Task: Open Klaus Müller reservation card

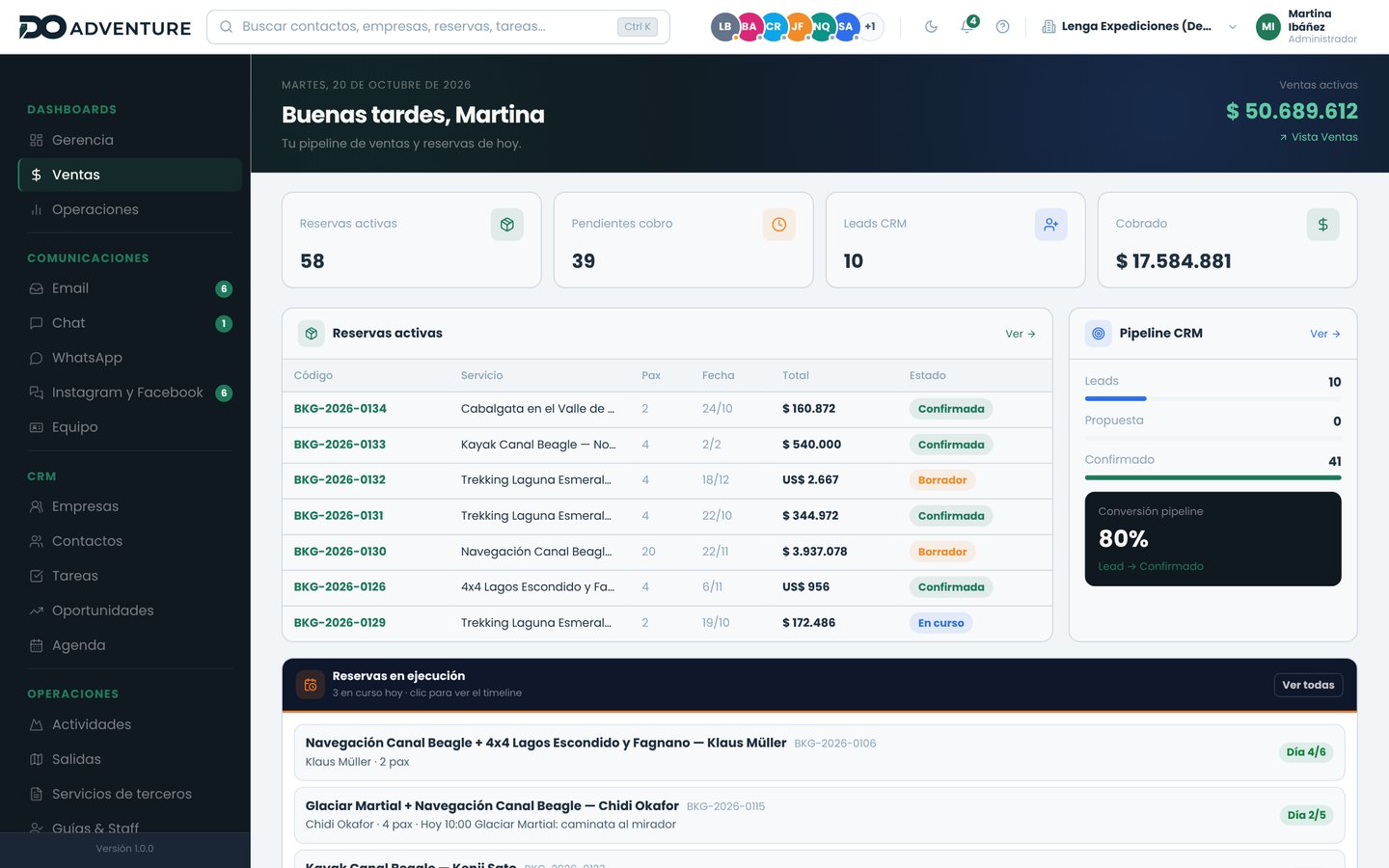Action: point(820,752)
